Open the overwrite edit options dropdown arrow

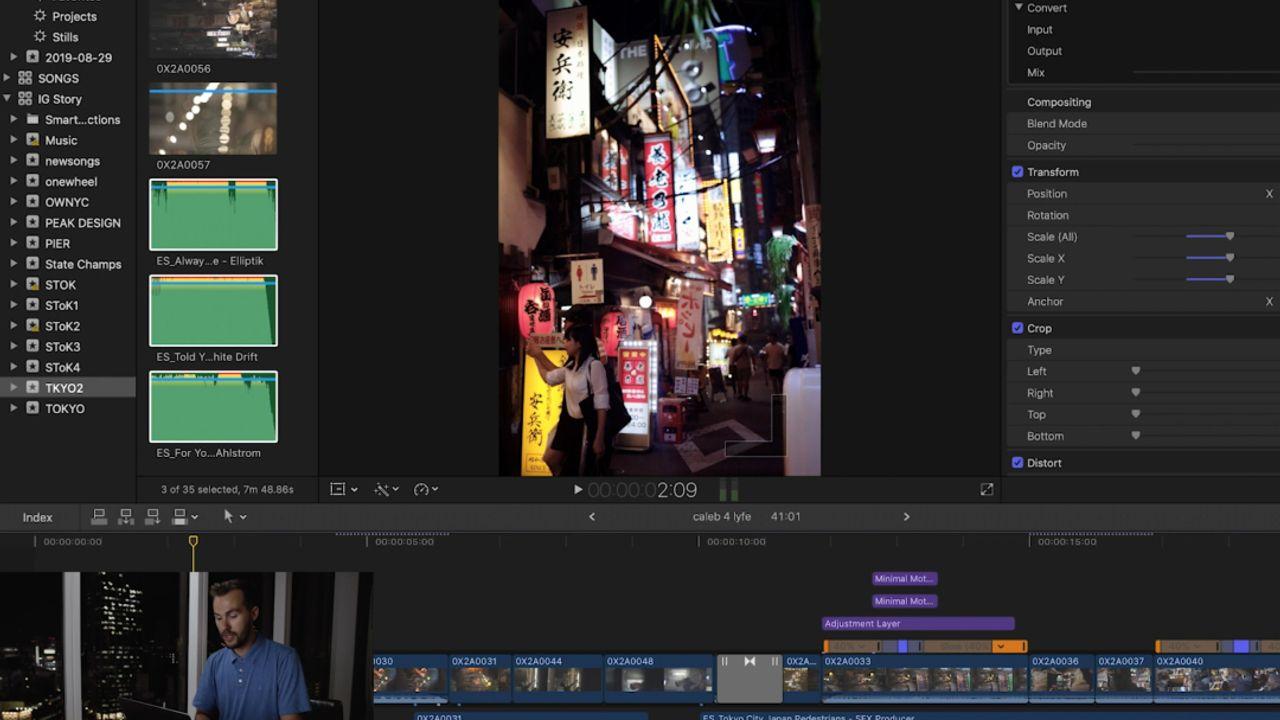point(194,517)
